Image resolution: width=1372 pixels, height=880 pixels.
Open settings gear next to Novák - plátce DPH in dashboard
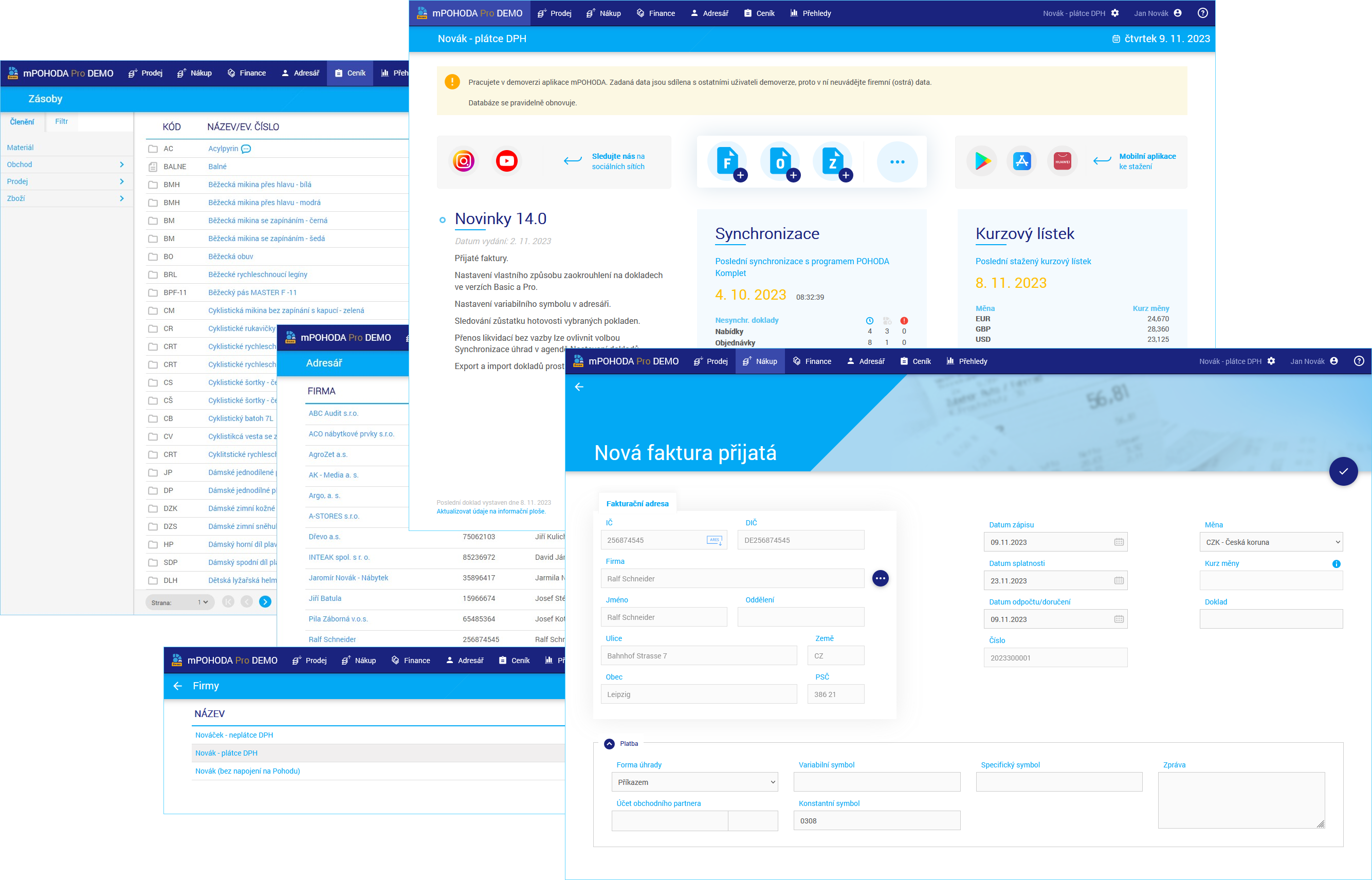(1115, 13)
